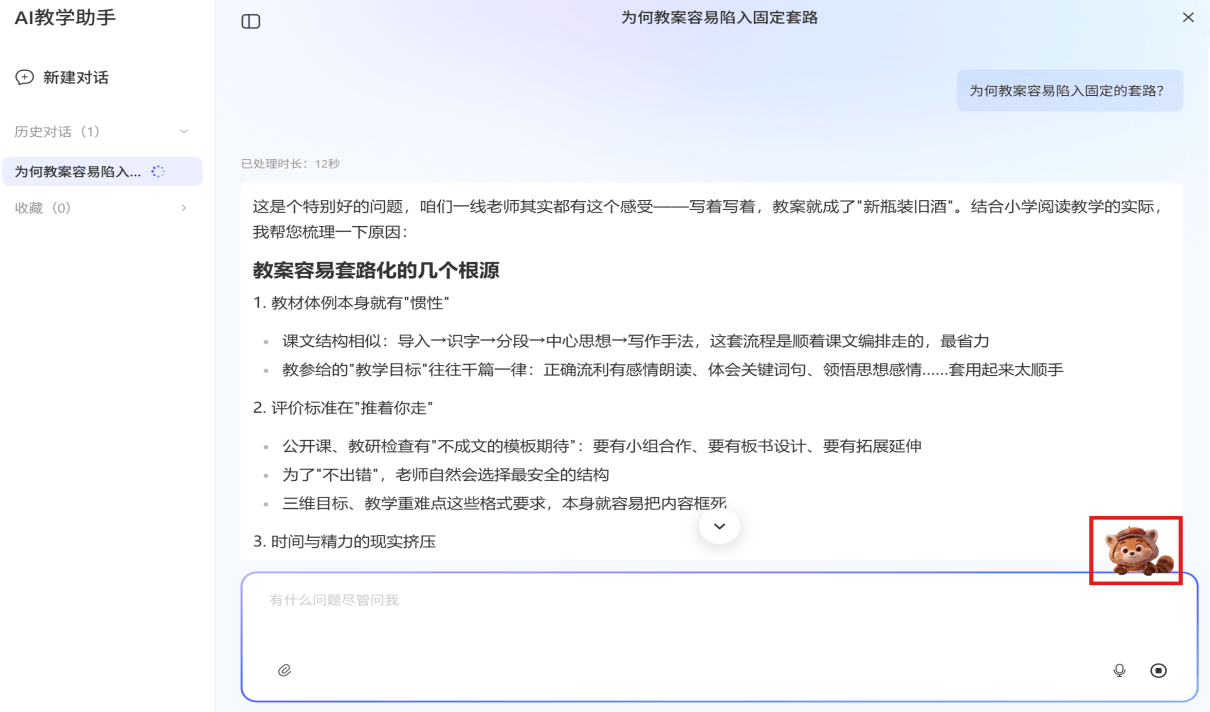Click the 收藏 (0) label
This screenshot has width=1210, height=712.
[43, 208]
